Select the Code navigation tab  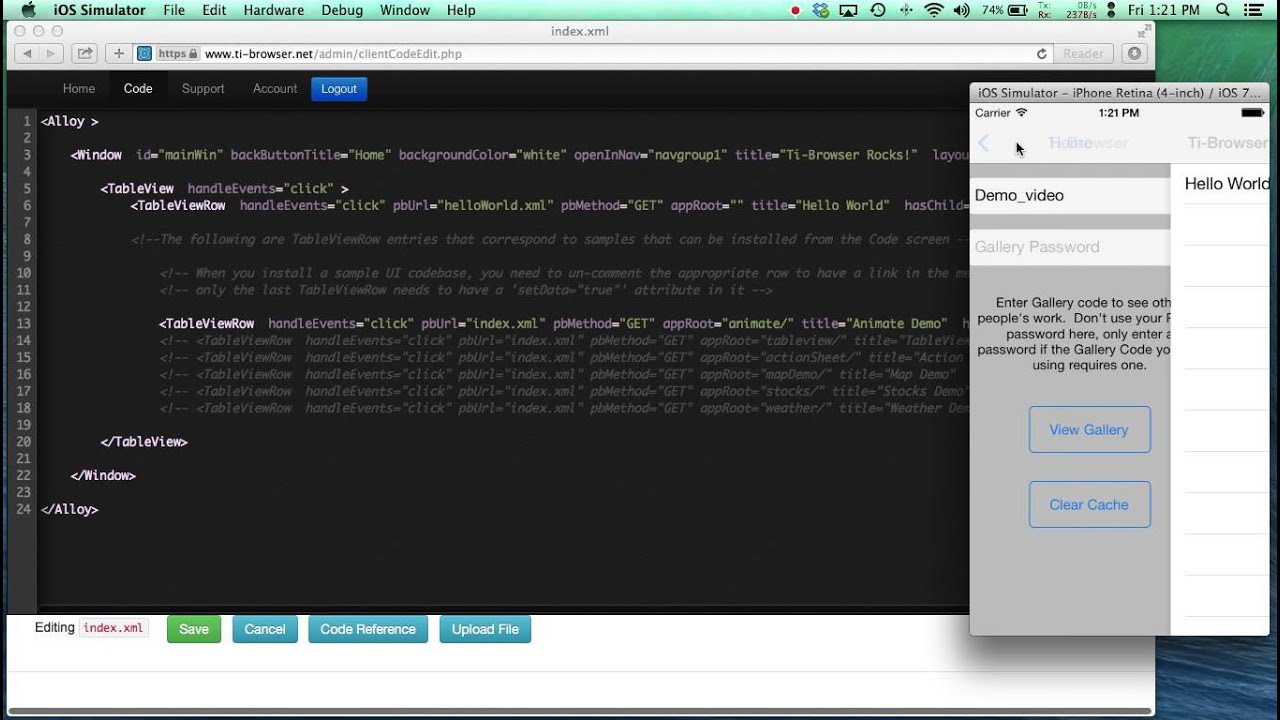tap(138, 89)
